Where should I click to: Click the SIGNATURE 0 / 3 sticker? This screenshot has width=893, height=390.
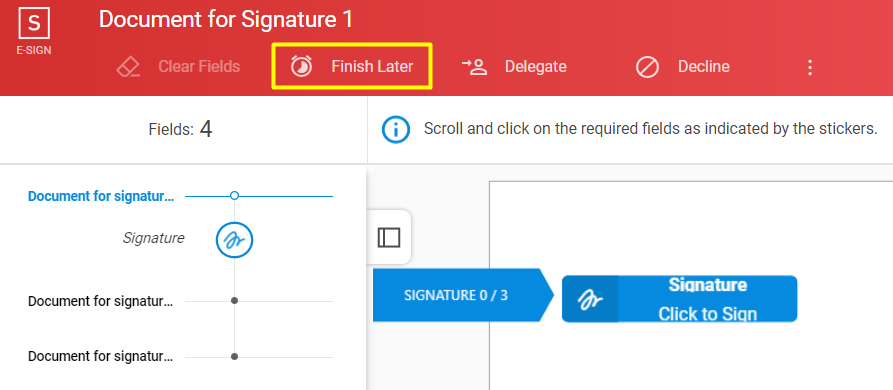(463, 295)
